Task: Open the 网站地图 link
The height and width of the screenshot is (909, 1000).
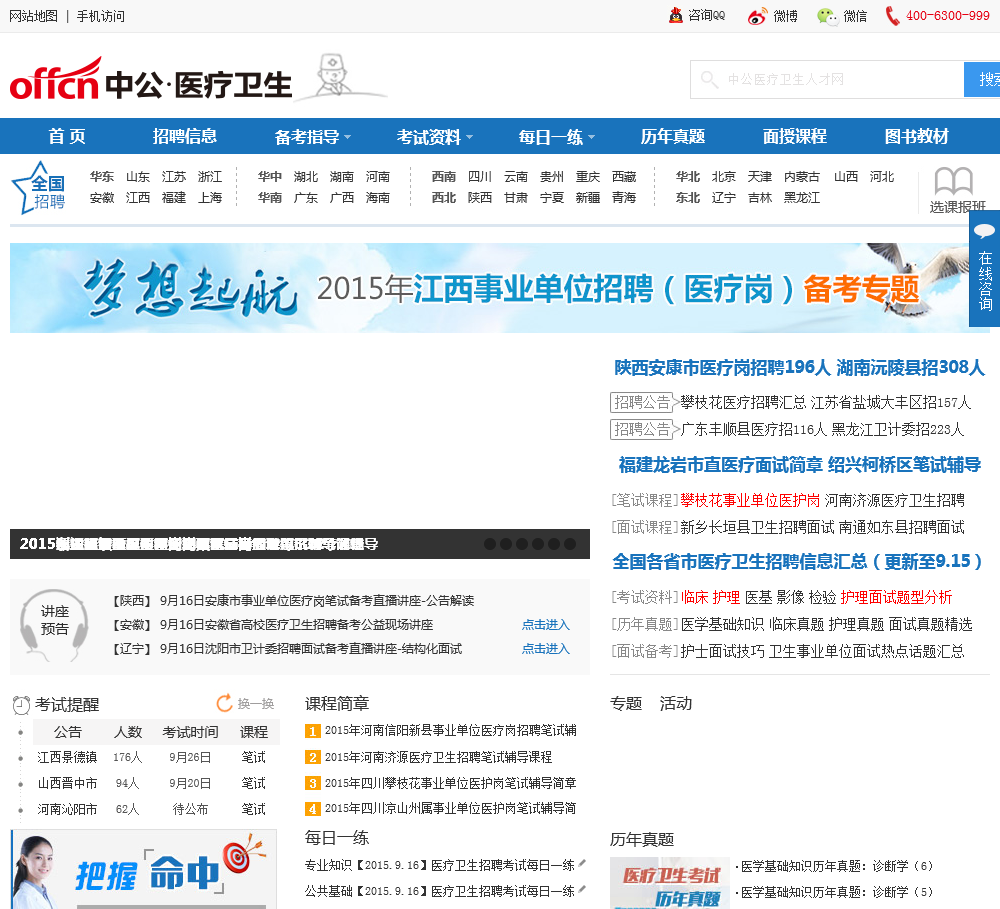Action: tap(33, 16)
